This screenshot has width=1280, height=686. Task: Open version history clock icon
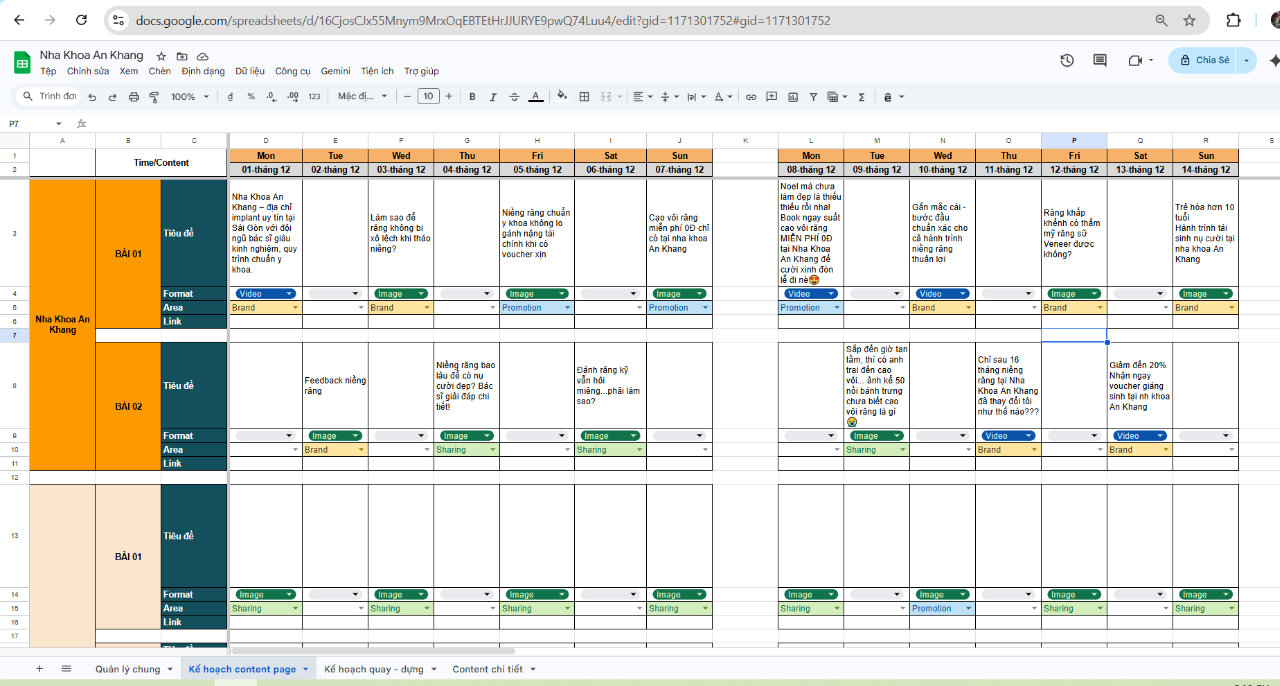(x=1067, y=60)
